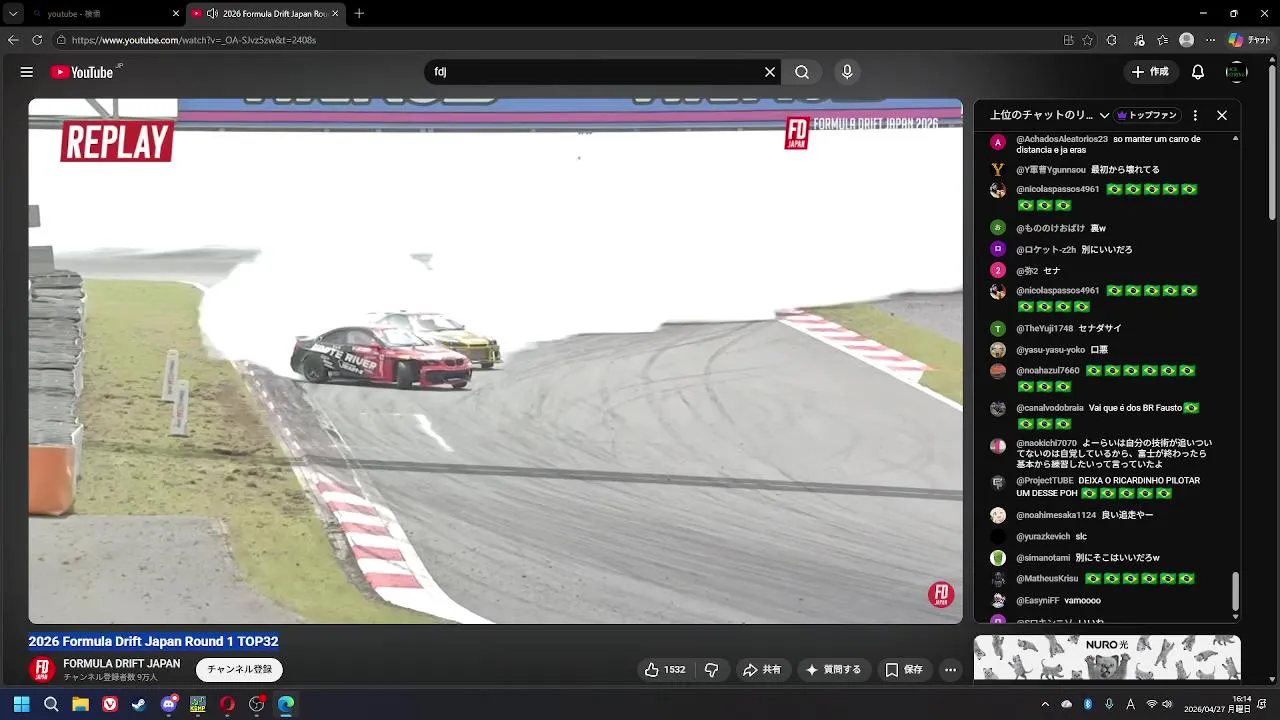
Task: Open browser profile avatar
Action: (1187, 40)
